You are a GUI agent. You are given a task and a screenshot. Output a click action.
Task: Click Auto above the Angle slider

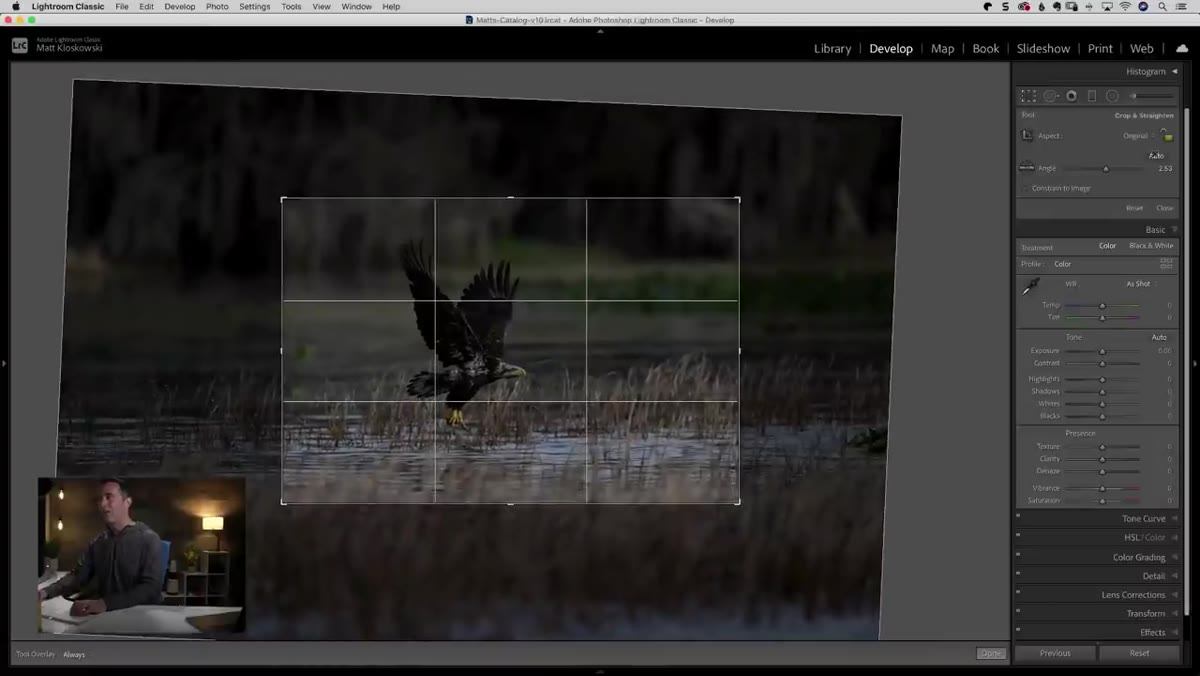coord(1156,155)
